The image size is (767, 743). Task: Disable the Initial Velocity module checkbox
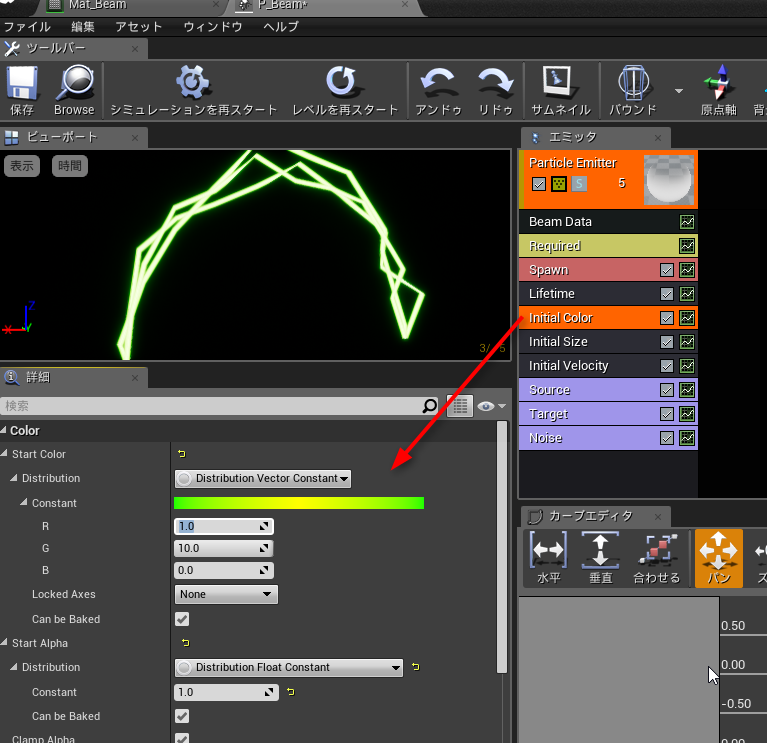(667, 366)
